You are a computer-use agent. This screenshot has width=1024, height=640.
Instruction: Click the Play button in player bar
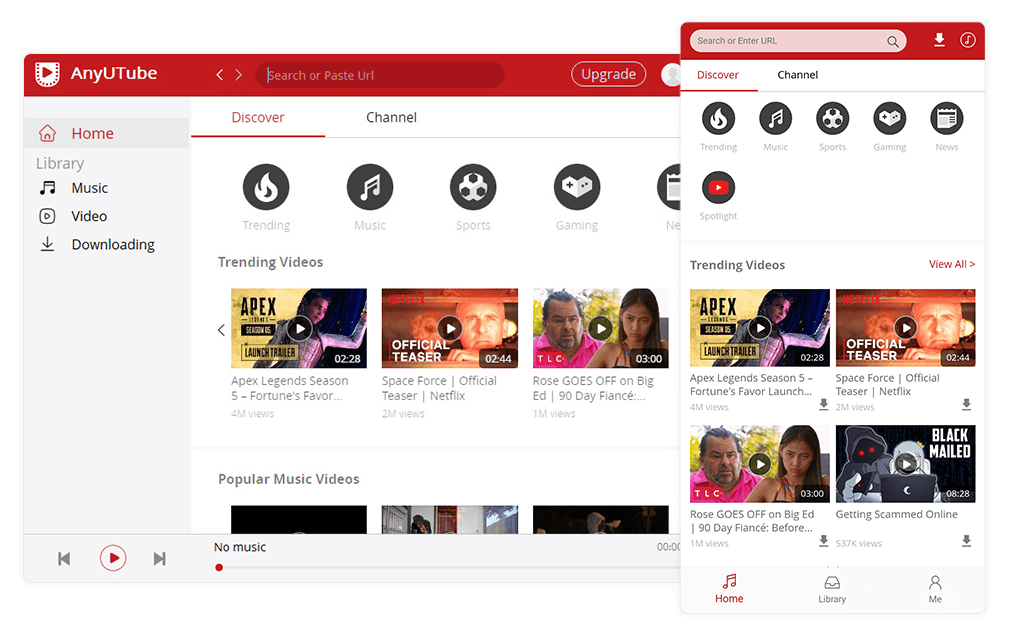tap(113, 558)
